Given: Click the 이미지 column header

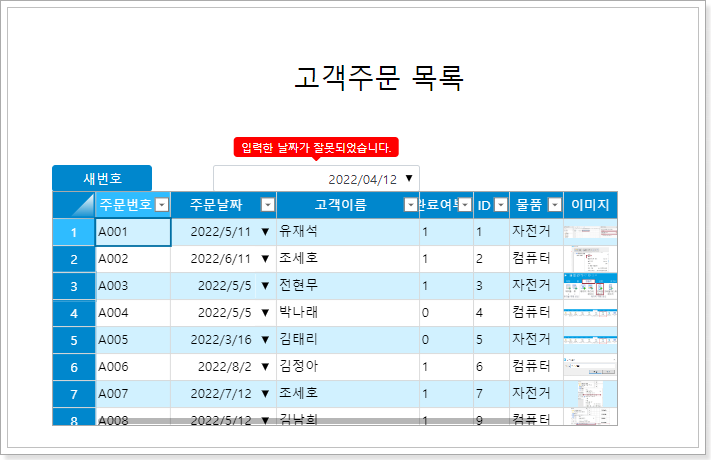Looking at the screenshot, I should tap(590, 205).
